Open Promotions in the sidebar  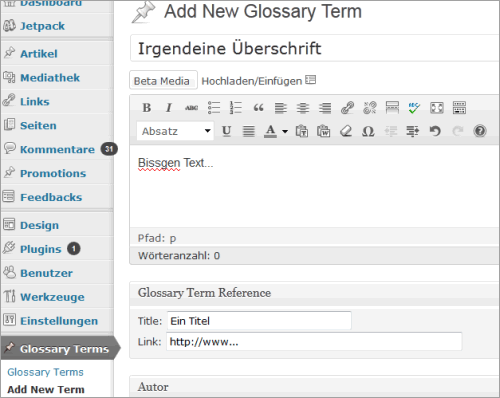pos(53,173)
